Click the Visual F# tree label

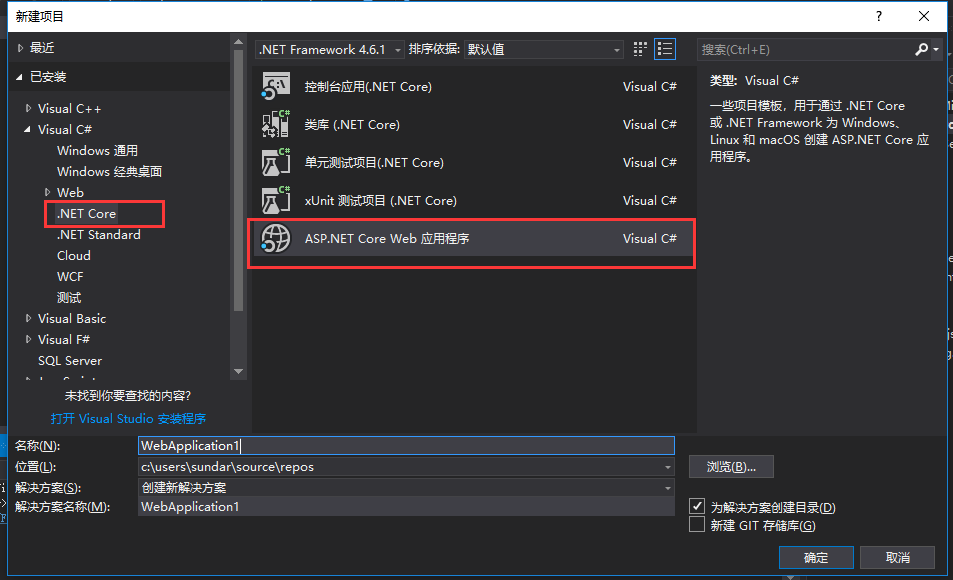63,339
